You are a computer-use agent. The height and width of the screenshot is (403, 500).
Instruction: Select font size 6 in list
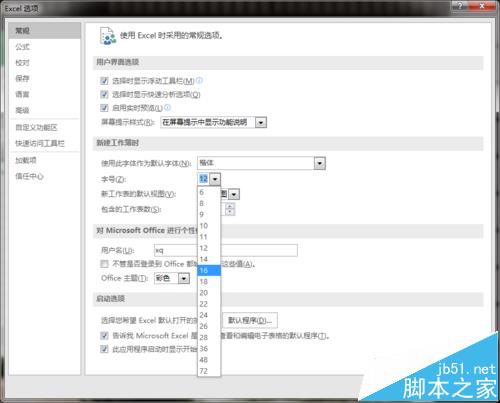coord(209,192)
